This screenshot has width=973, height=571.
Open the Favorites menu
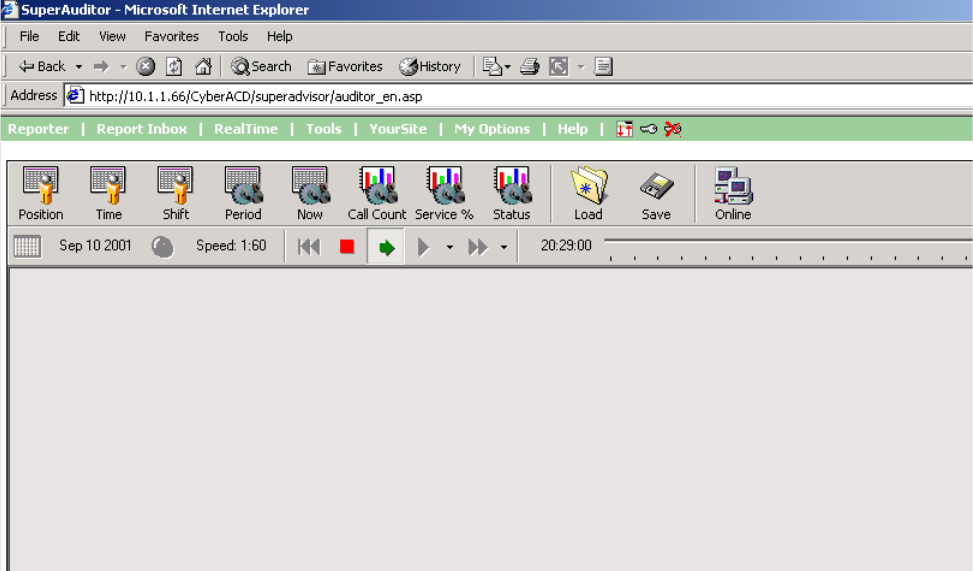(172, 36)
